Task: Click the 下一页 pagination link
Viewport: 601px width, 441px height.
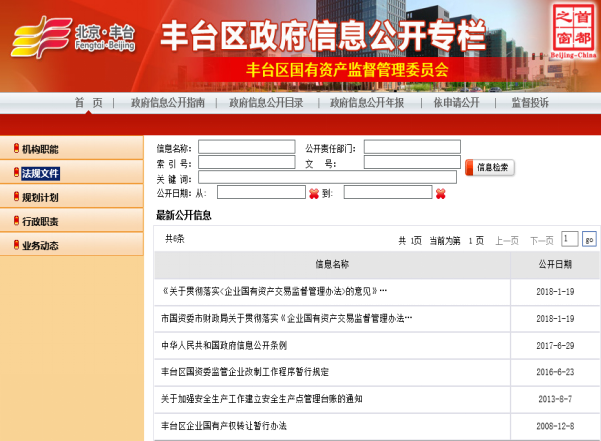Action: pyautogui.click(x=541, y=240)
